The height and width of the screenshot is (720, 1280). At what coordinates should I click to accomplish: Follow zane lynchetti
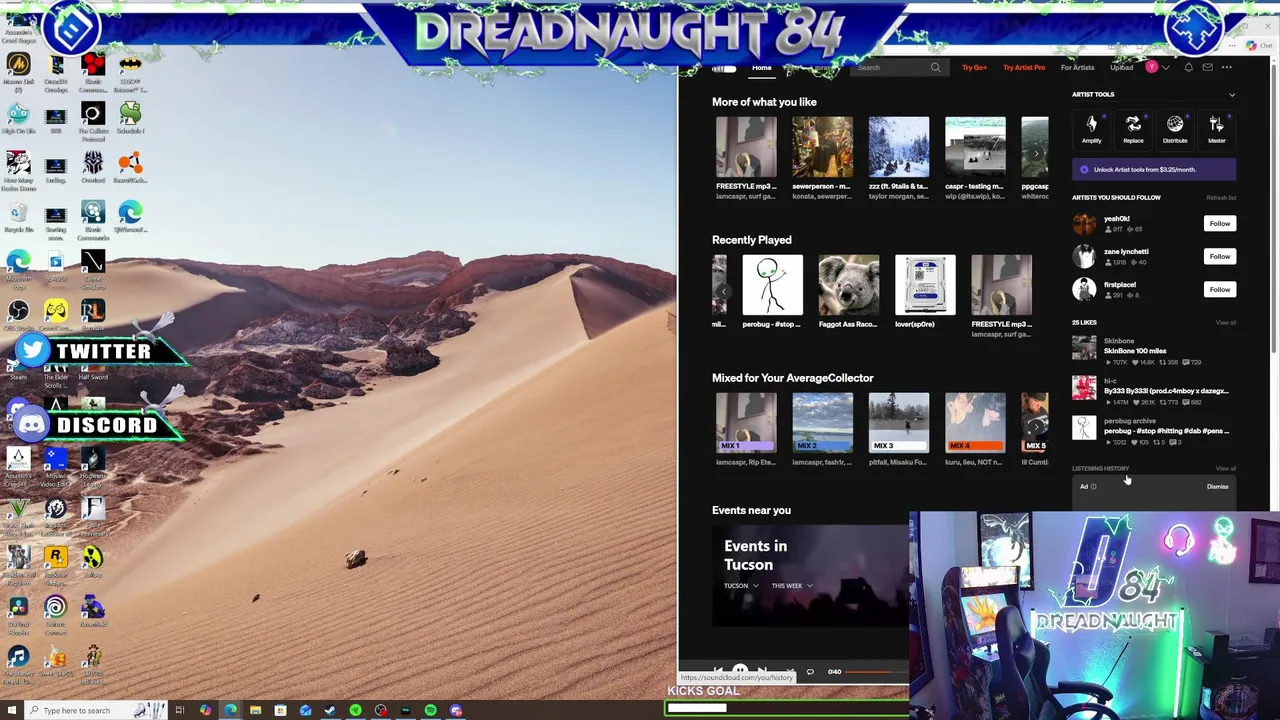pyautogui.click(x=1219, y=257)
